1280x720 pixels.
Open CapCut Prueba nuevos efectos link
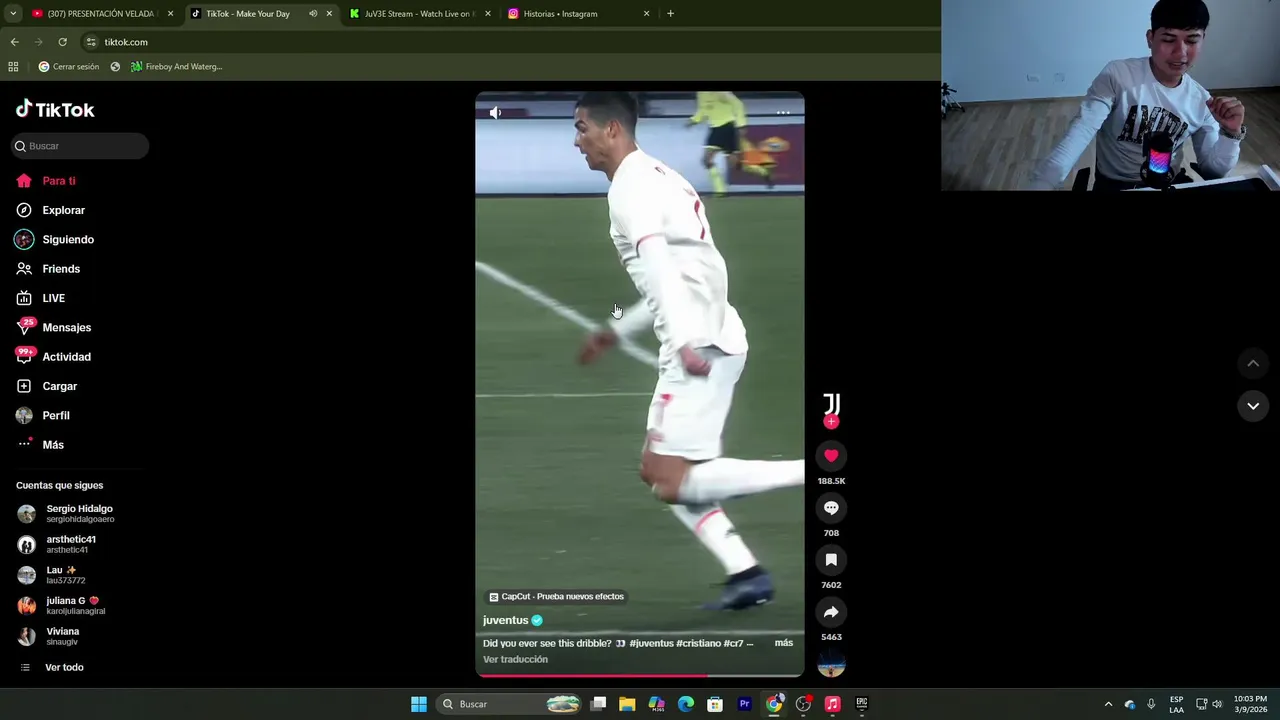click(x=556, y=597)
